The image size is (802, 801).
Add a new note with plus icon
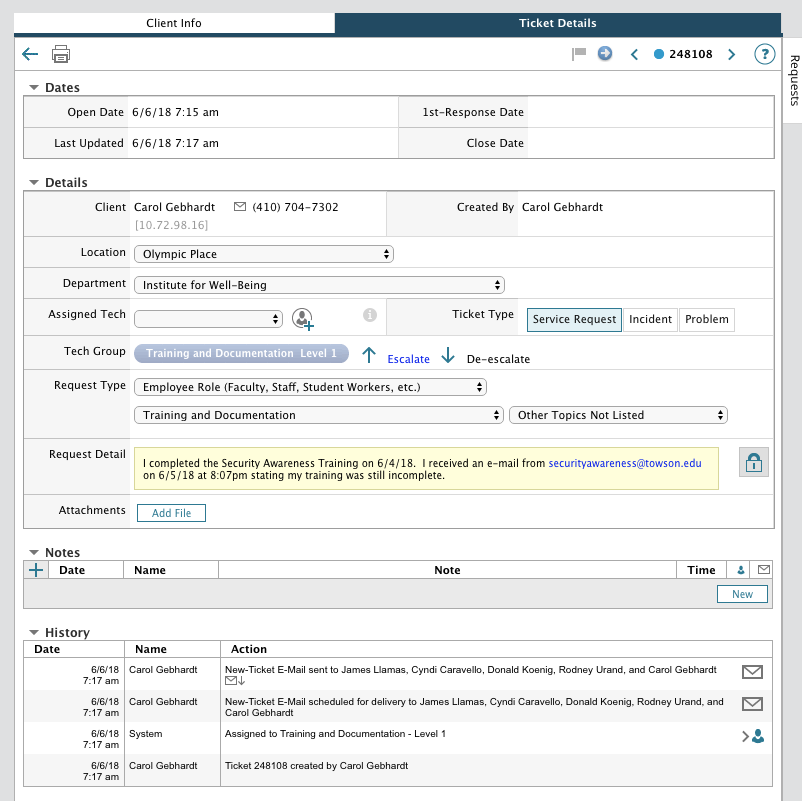point(37,570)
